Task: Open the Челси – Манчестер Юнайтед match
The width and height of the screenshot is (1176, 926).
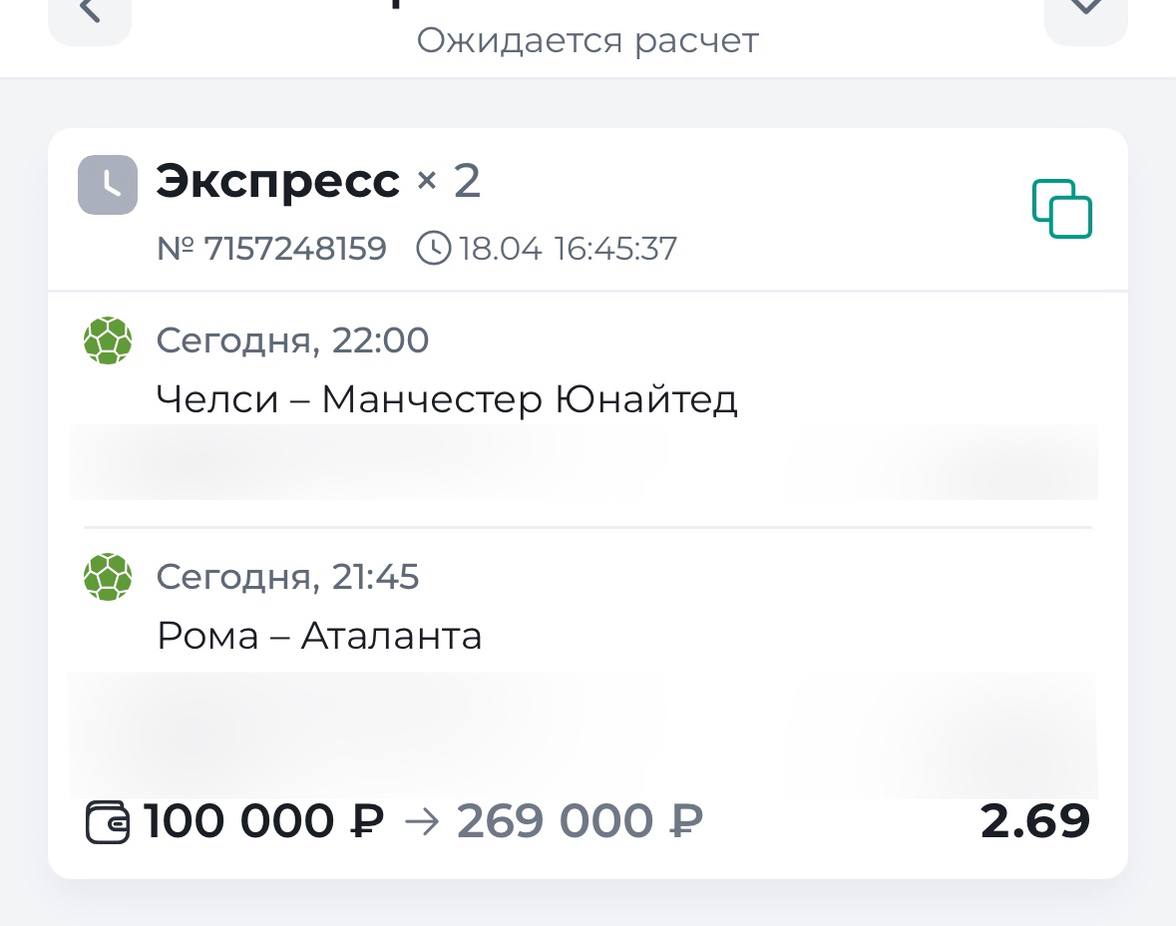Action: click(x=446, y=399)
